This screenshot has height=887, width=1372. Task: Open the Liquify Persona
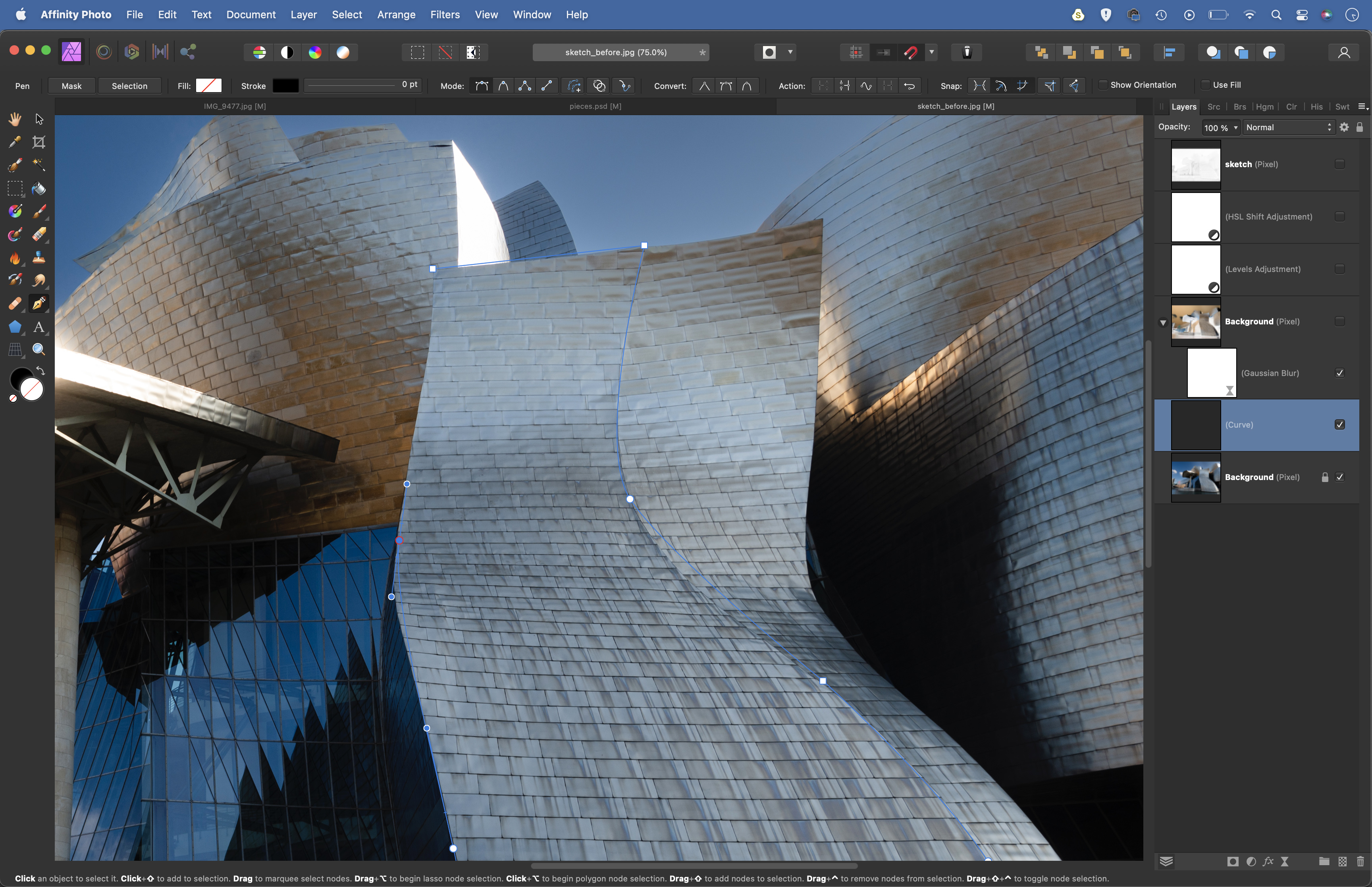point(104,52)
